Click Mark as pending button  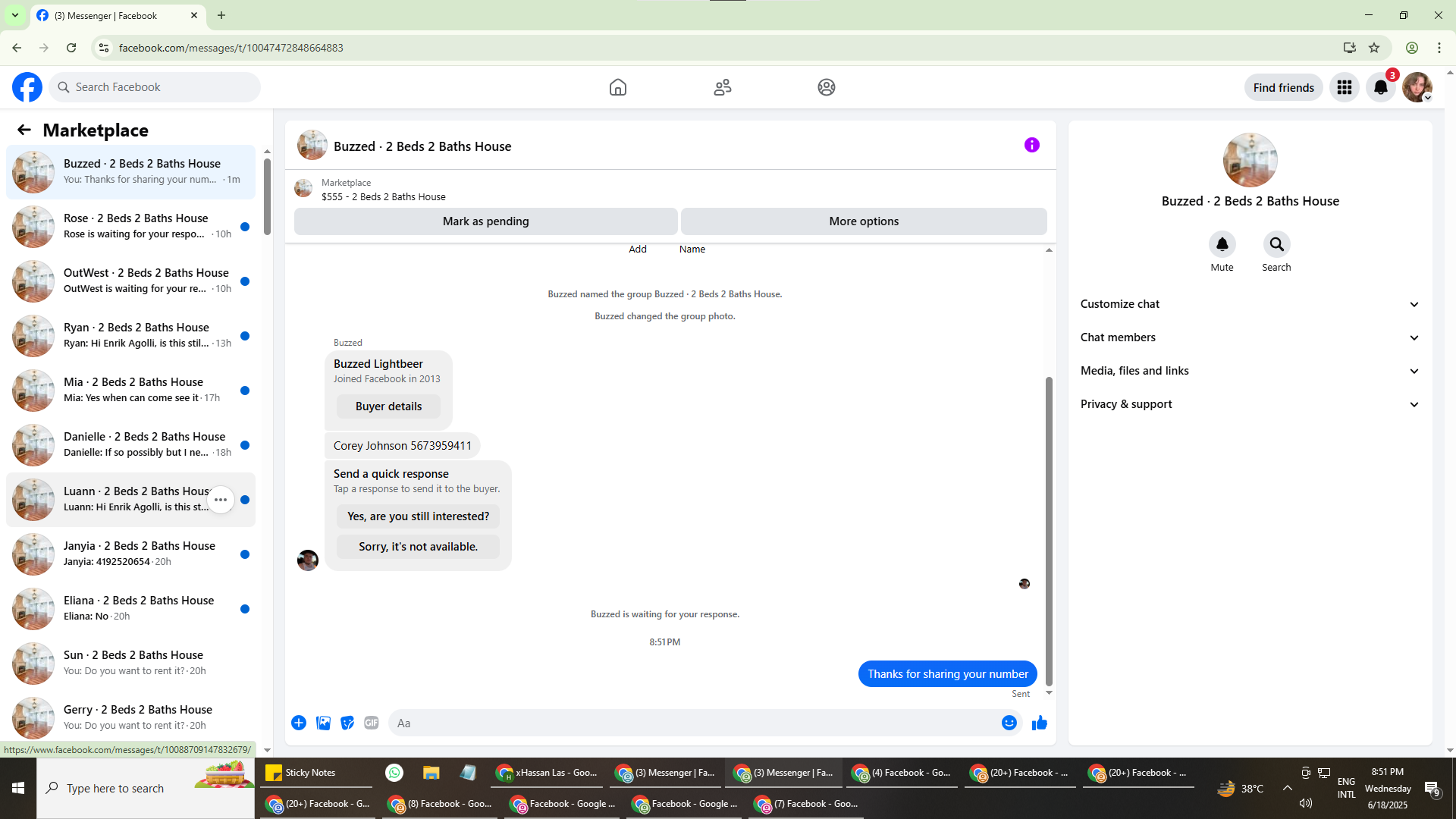click(485, 221)
